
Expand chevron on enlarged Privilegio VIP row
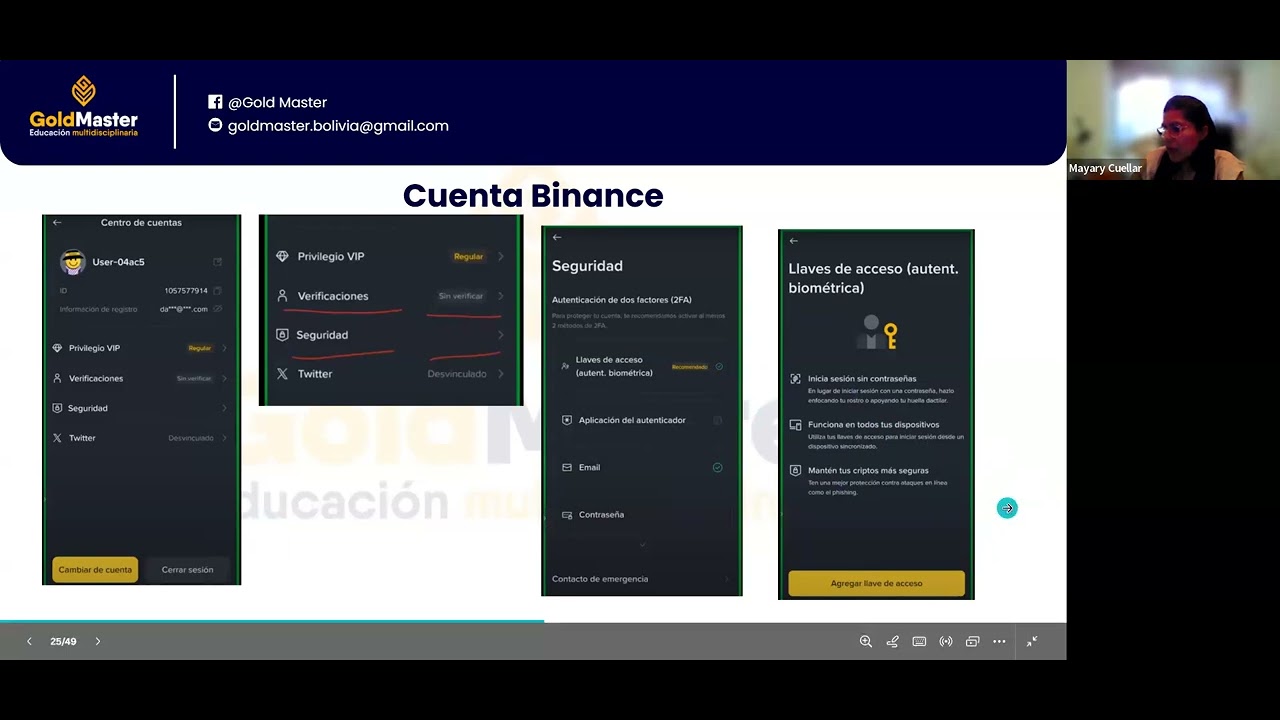pyautogui.click(x=501, y=256)
